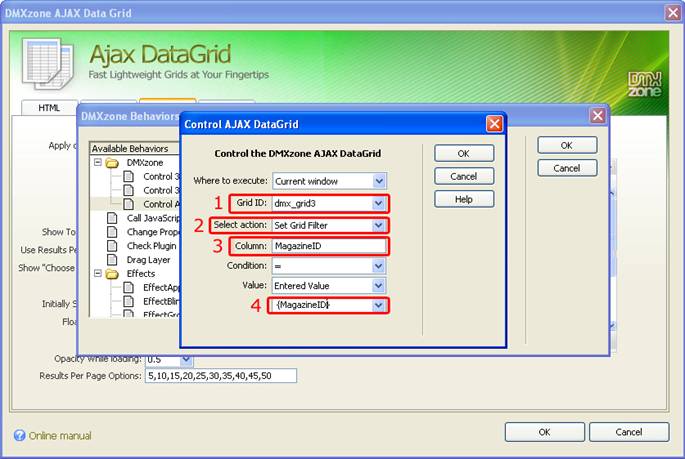The width and height of the screenshot is (685, 459).
Task: Select the Effects folder icon
Action: tap(112, 274)
